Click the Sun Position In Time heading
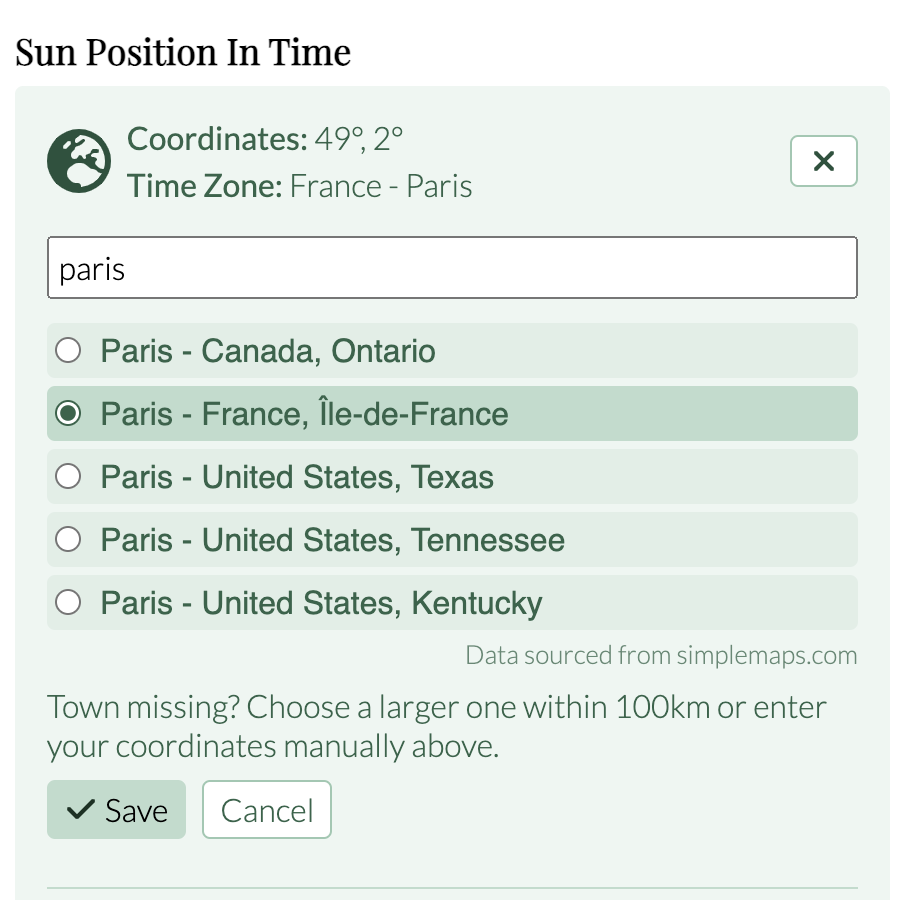 [x=183, y=52]
